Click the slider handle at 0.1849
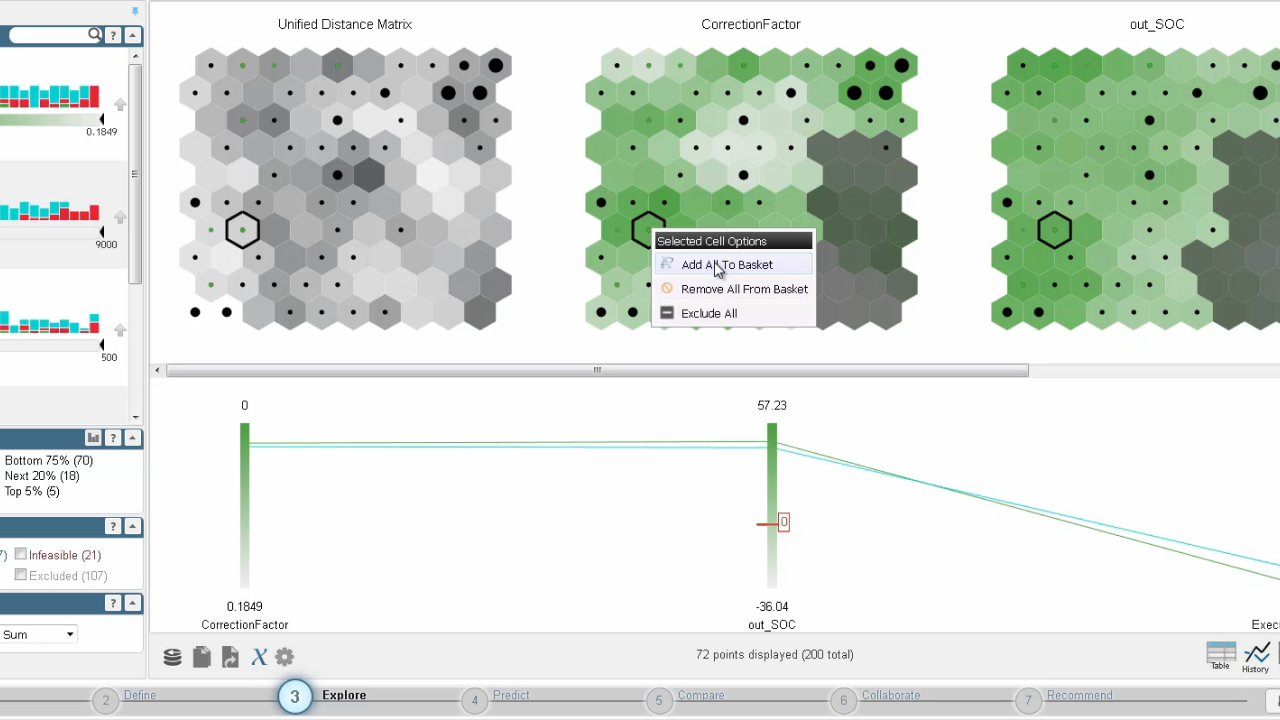 point(101,120)
